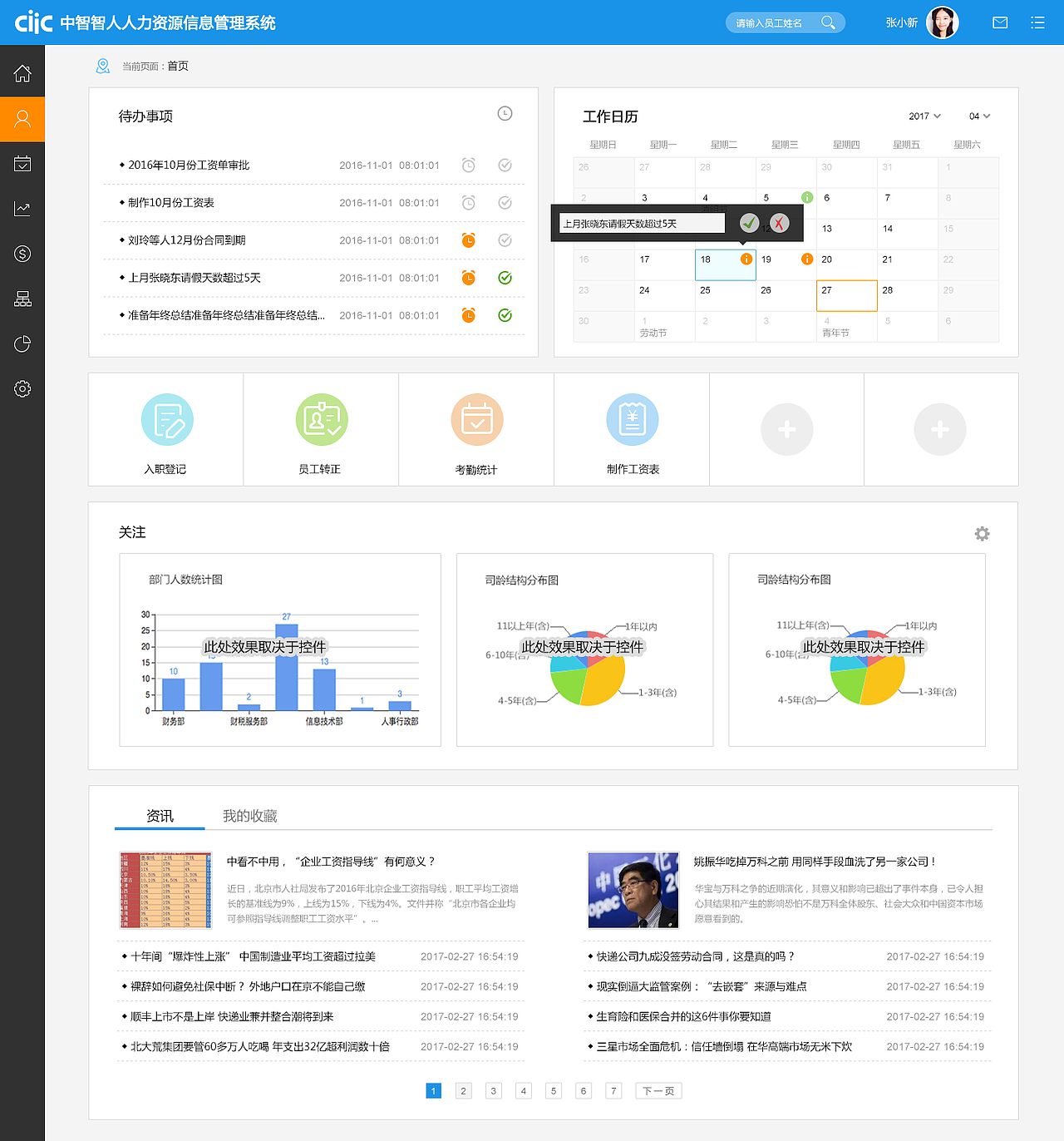Click 劳动节 holiday cell in calendar

pyautogui.click(x=664, y=327)
